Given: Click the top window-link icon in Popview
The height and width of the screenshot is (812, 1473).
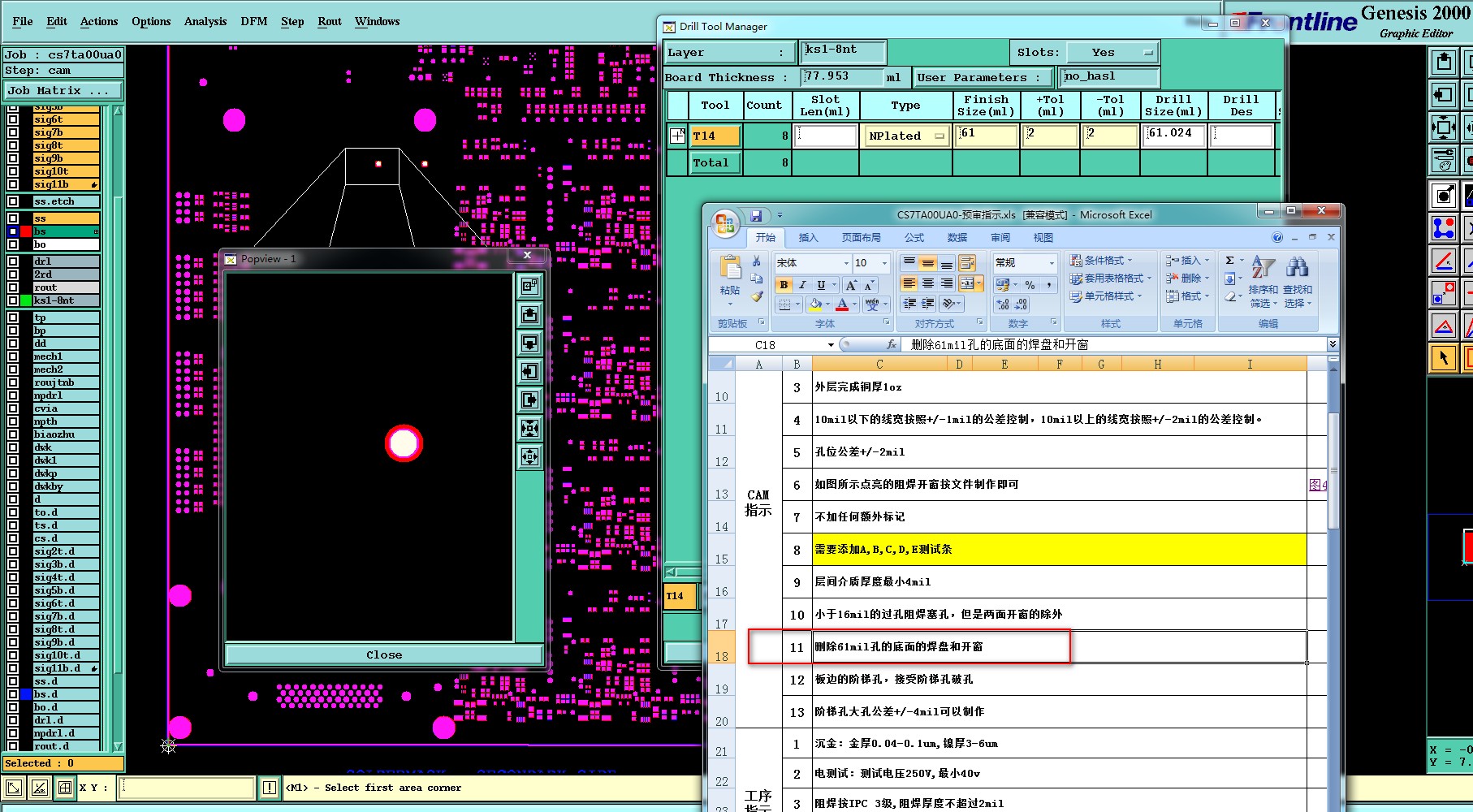Looking at the screenshot, I should click(x=530, y=286).
